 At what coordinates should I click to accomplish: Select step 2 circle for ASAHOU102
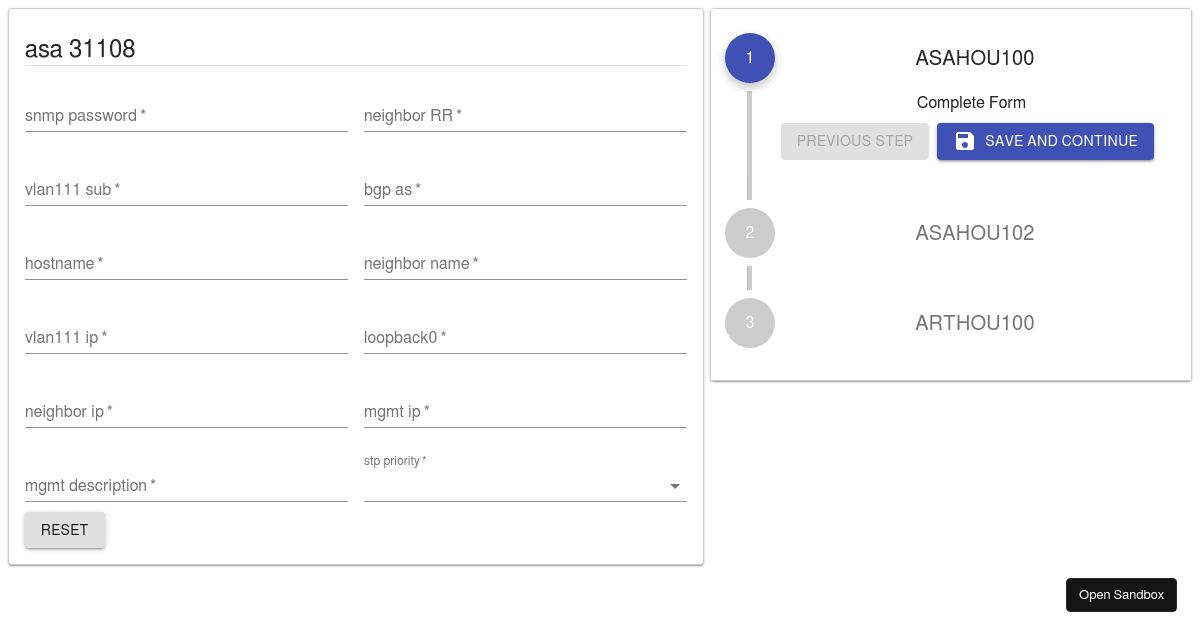point(749,233)
